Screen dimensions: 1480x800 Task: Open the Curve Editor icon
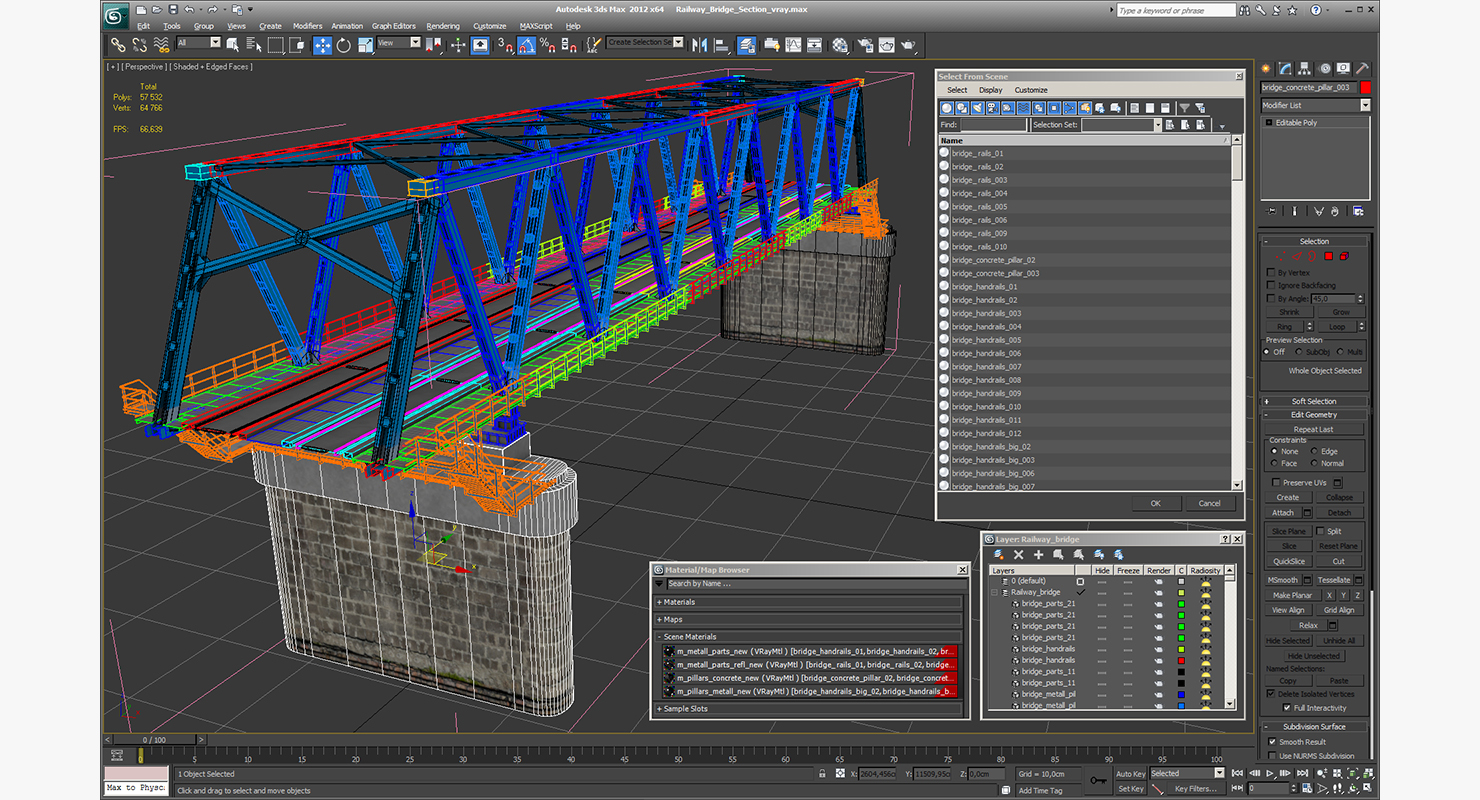click(x=794, y=45)
